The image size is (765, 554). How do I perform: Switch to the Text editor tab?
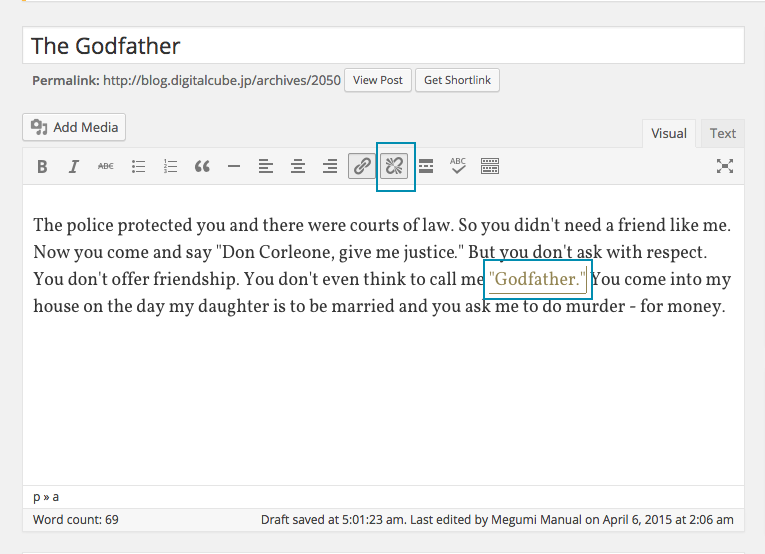(x=722, y=133)
